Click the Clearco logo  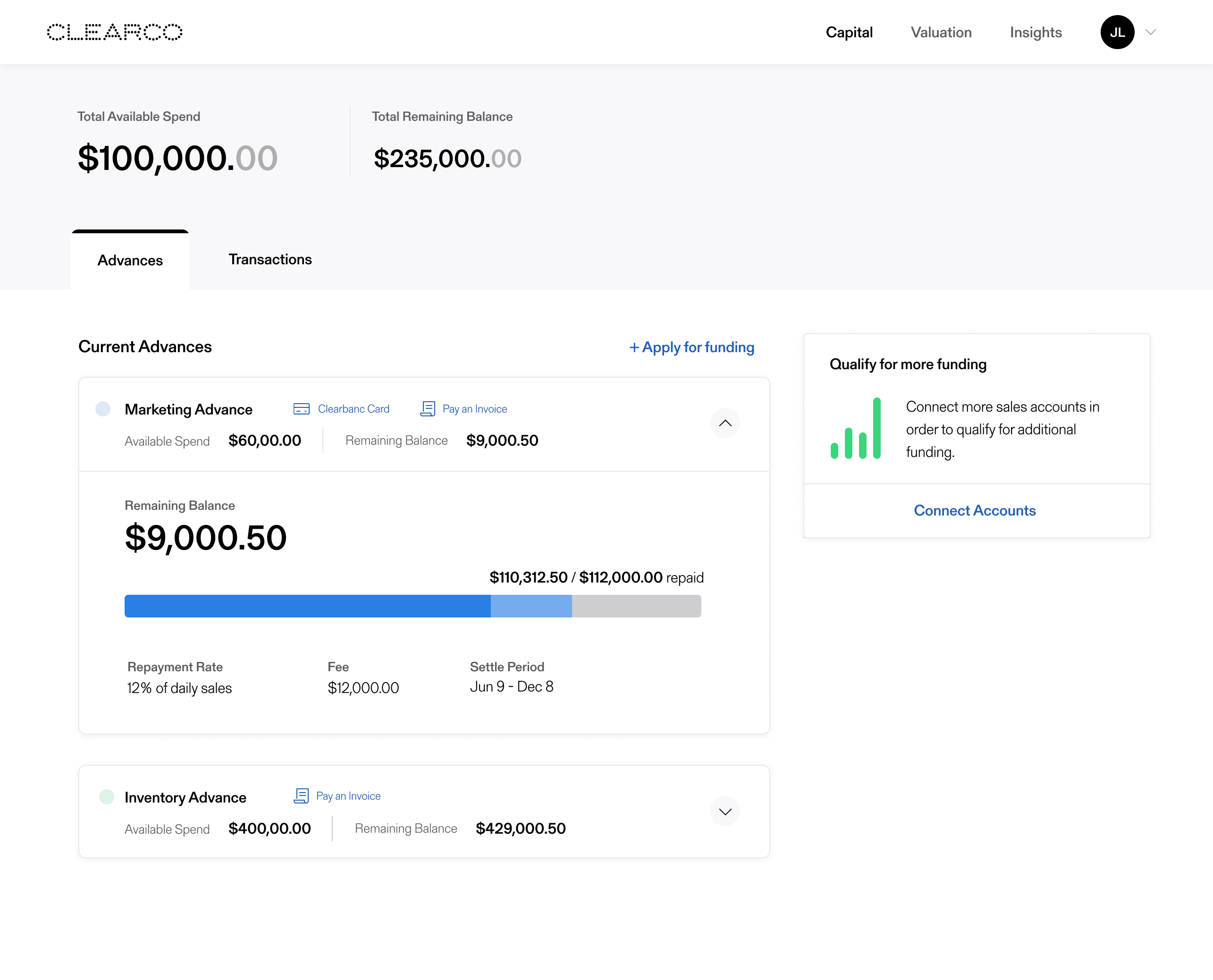115,32
